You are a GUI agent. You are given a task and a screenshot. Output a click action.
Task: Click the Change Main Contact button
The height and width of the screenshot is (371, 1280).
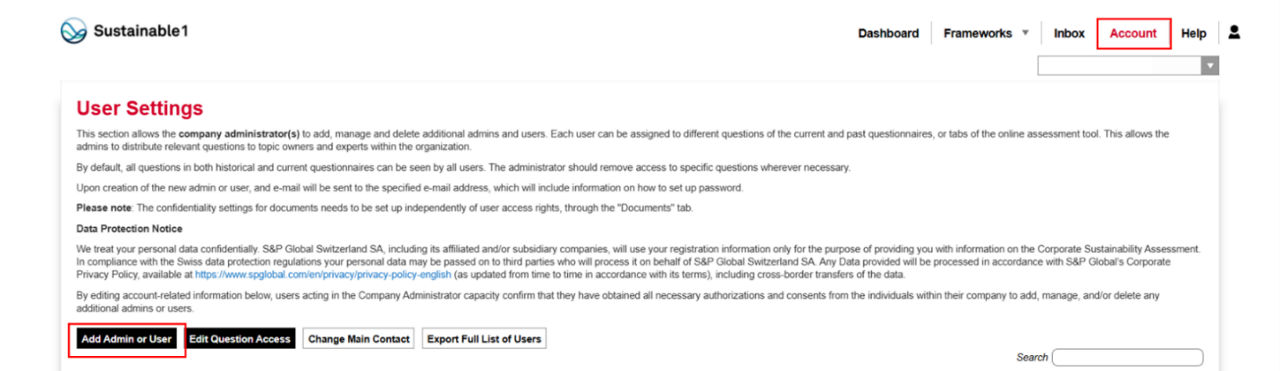[x=359, y=339]
